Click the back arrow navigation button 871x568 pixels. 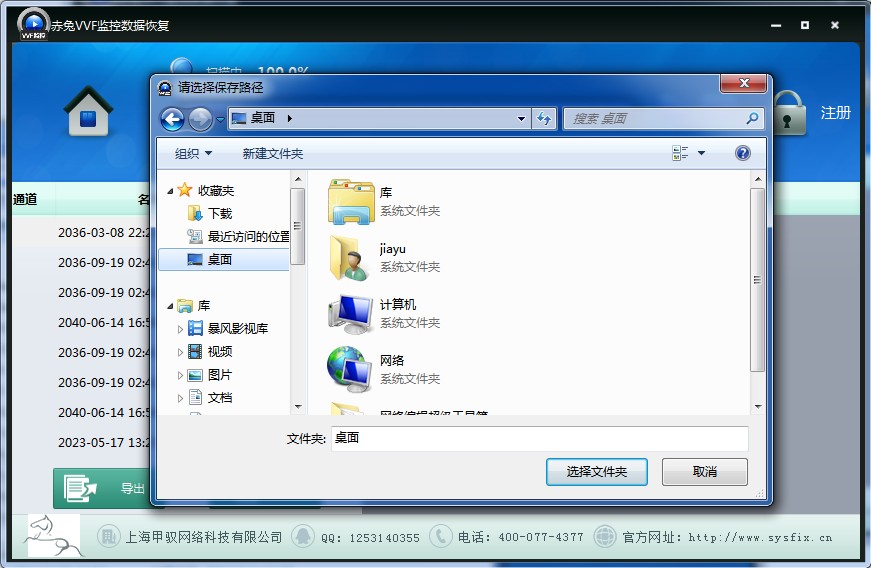click(172, 119)
